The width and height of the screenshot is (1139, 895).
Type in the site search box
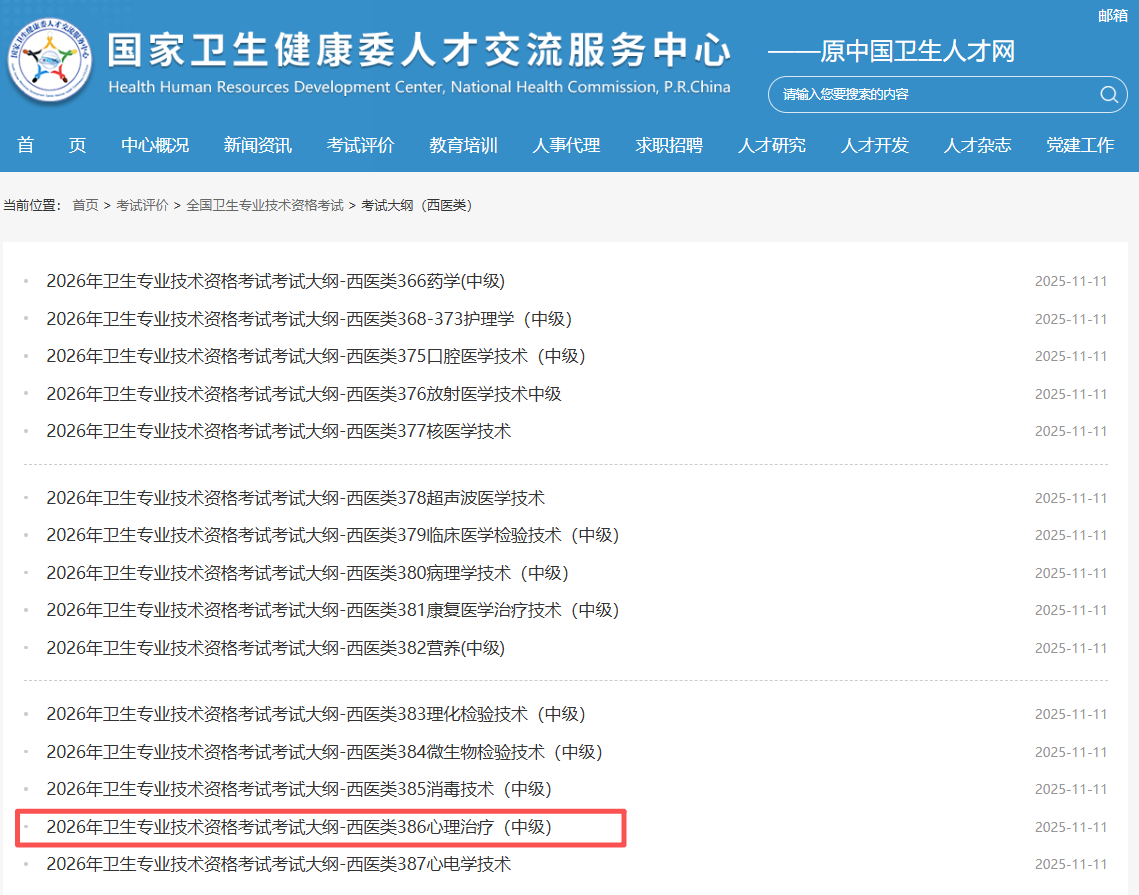click(x=930, y=95)
